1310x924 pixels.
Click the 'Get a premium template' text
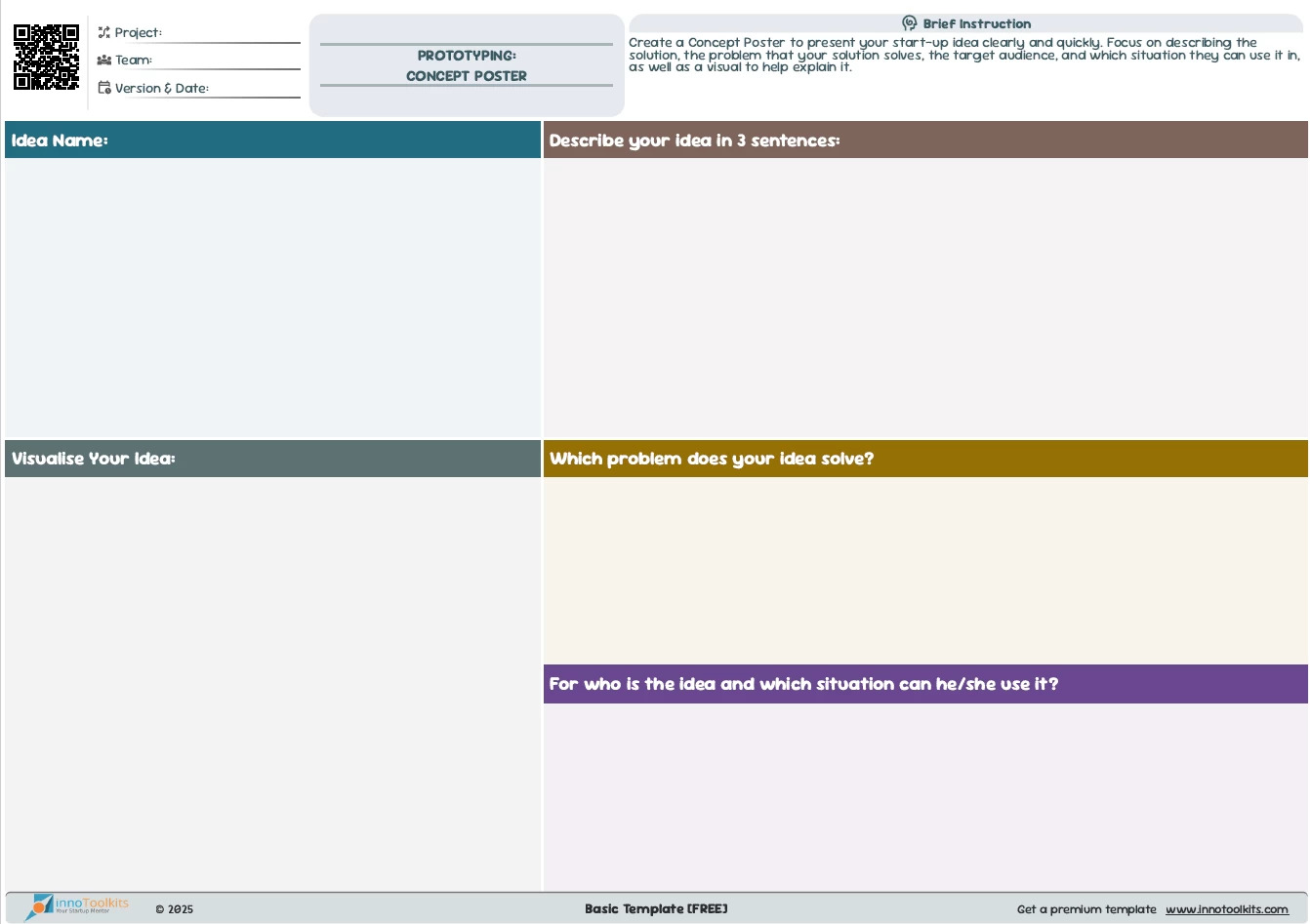[x=1085, y=909]
